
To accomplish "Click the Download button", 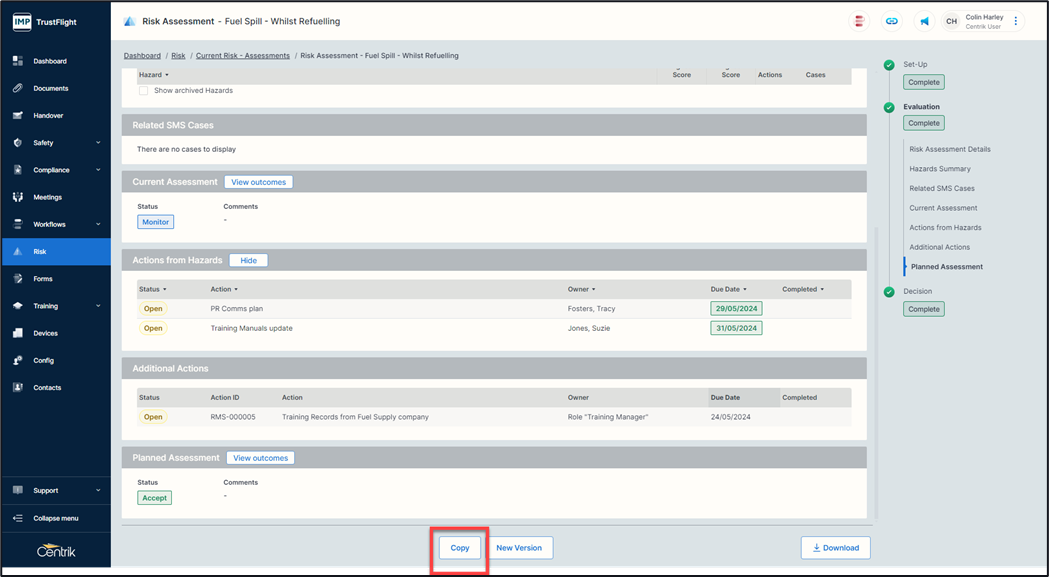I will [x=835, y=548].
